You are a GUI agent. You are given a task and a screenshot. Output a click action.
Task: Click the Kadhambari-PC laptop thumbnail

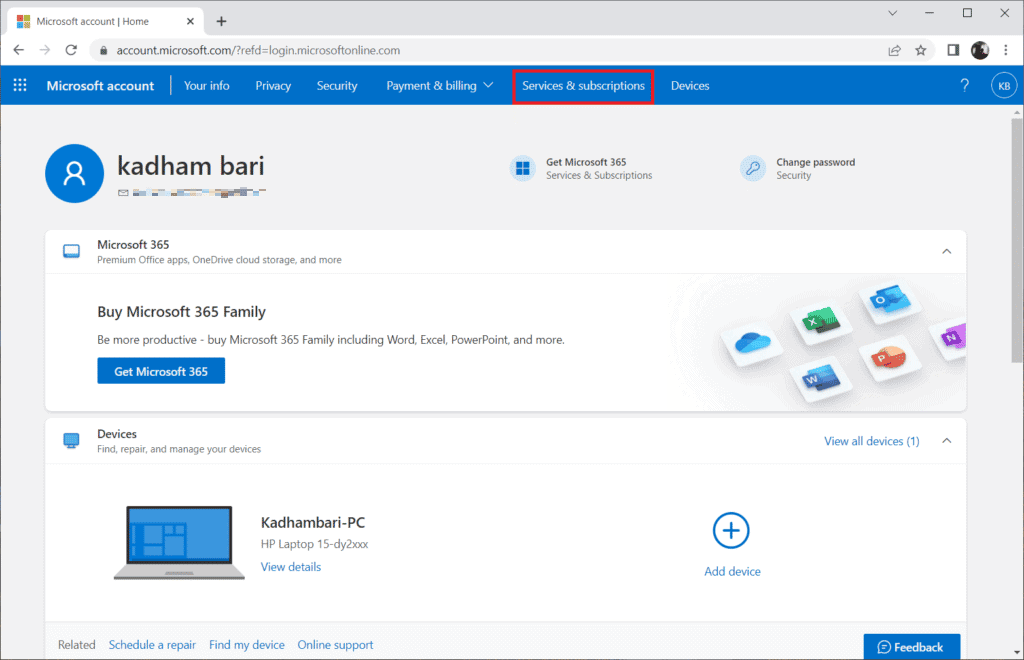click(x=179, y=540)
